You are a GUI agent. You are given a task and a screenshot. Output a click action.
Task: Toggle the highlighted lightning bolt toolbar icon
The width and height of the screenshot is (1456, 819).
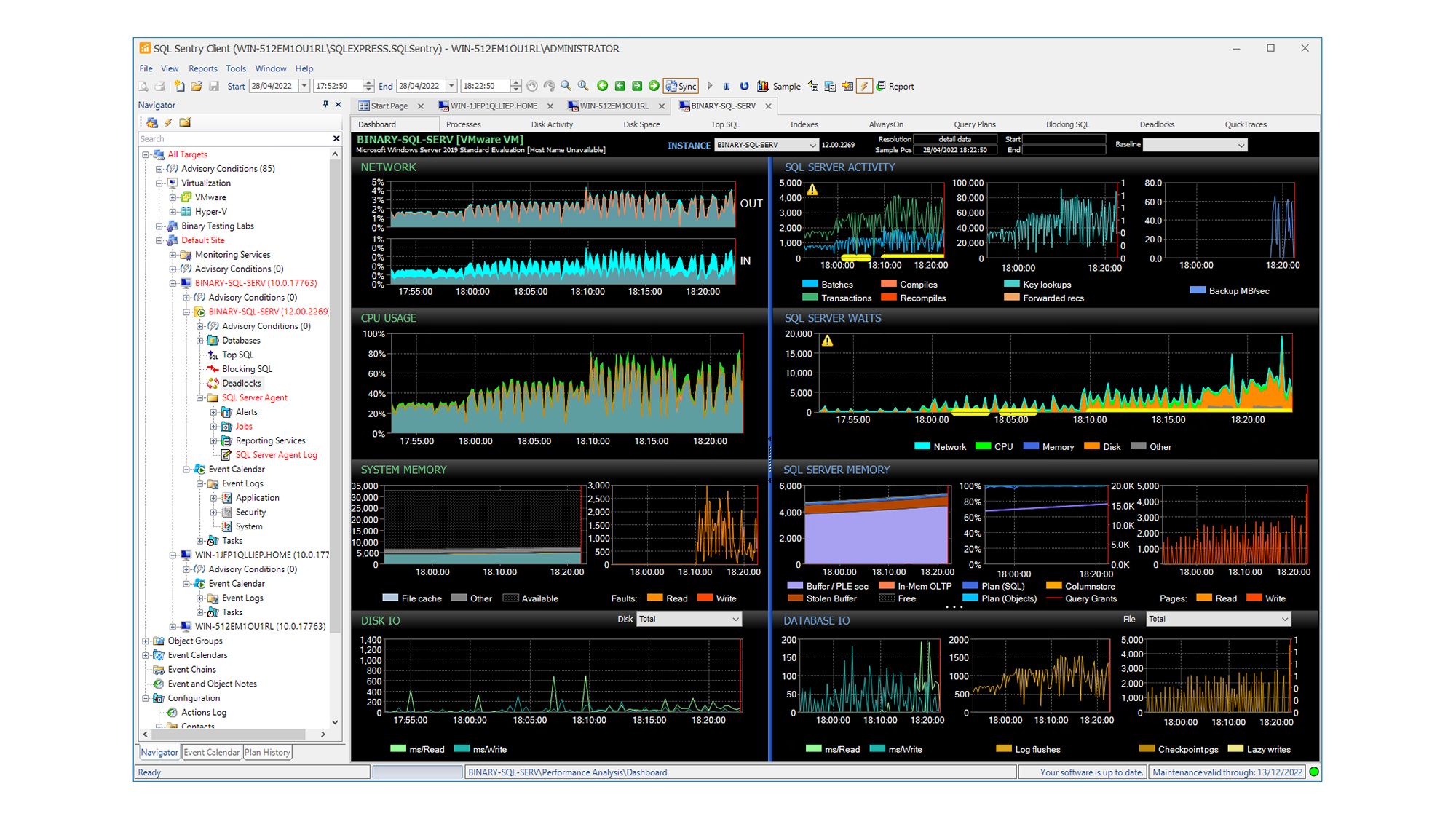click(x=864, y=86)
